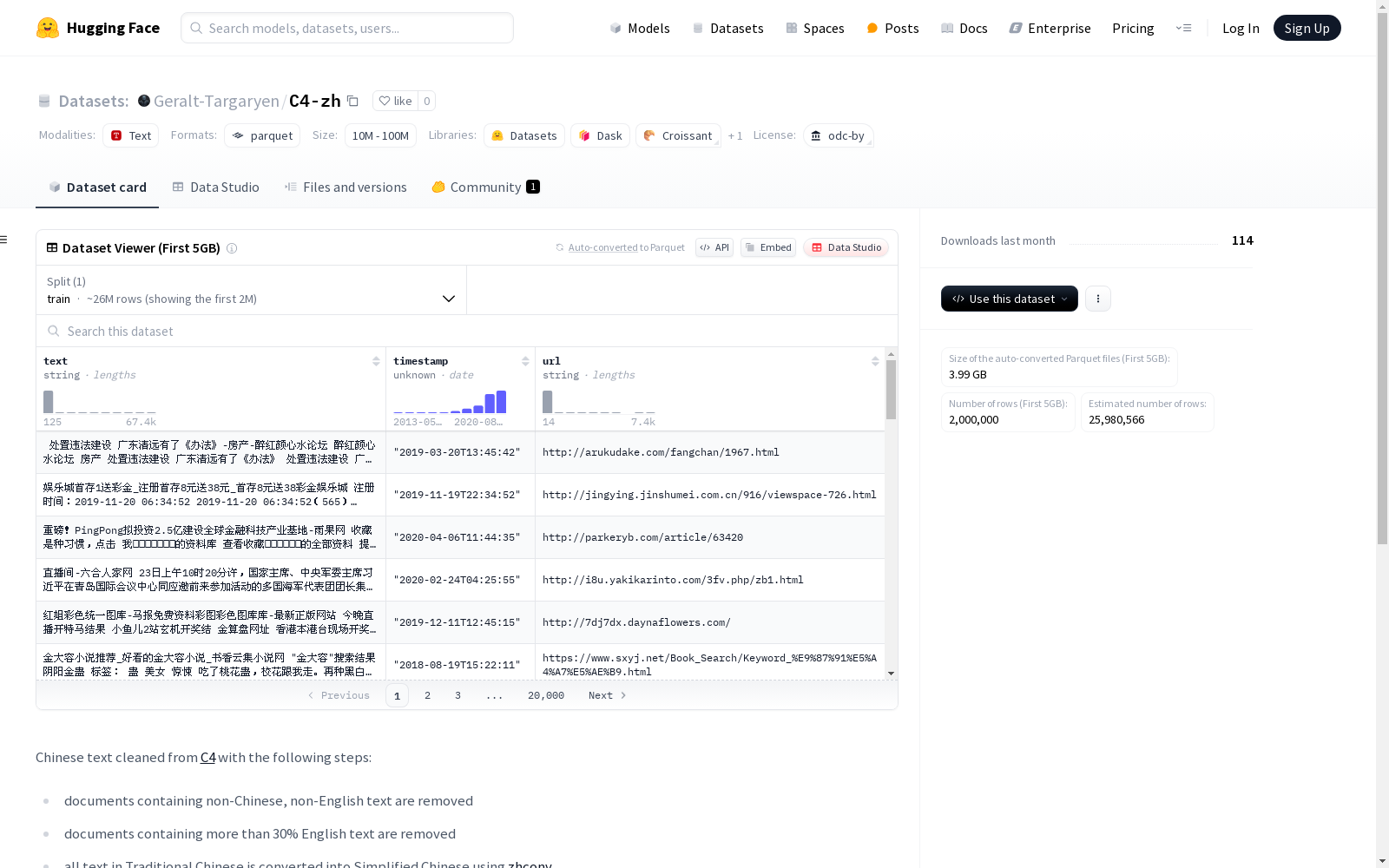The width and height of the screenshot is (1389, 868).
Task: Click the parquet format tag
Action: [x=262, y=135]
